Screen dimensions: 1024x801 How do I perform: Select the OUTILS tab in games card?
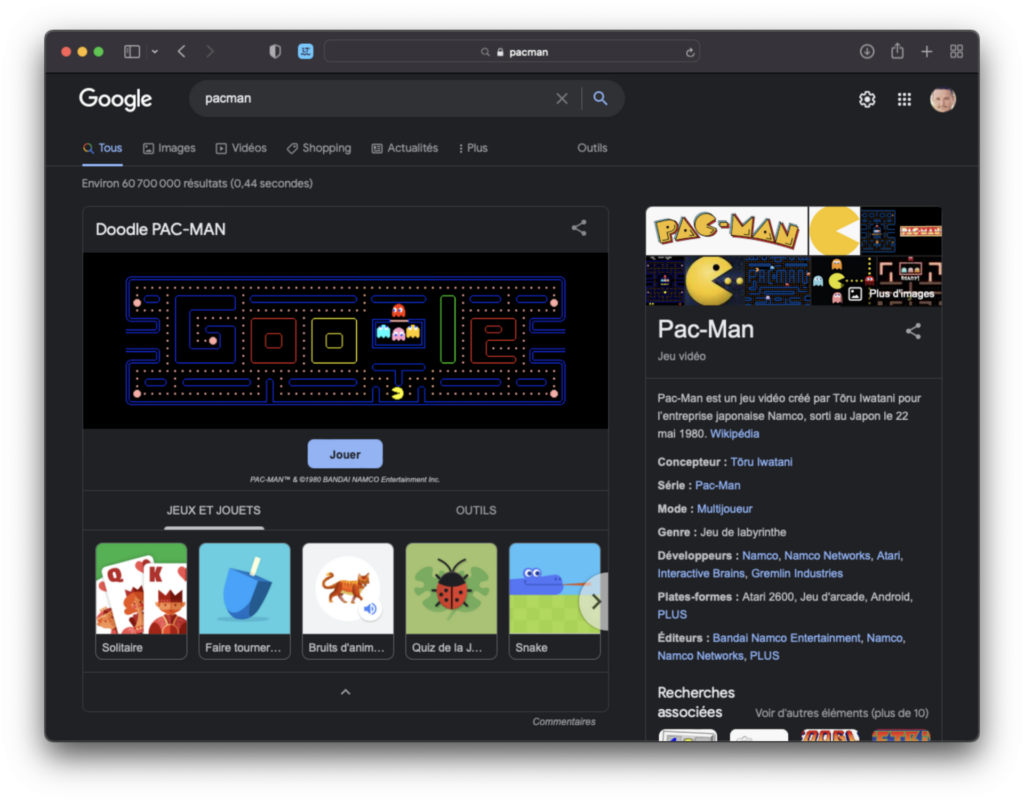pyautogui.click(x=476, y=510)
